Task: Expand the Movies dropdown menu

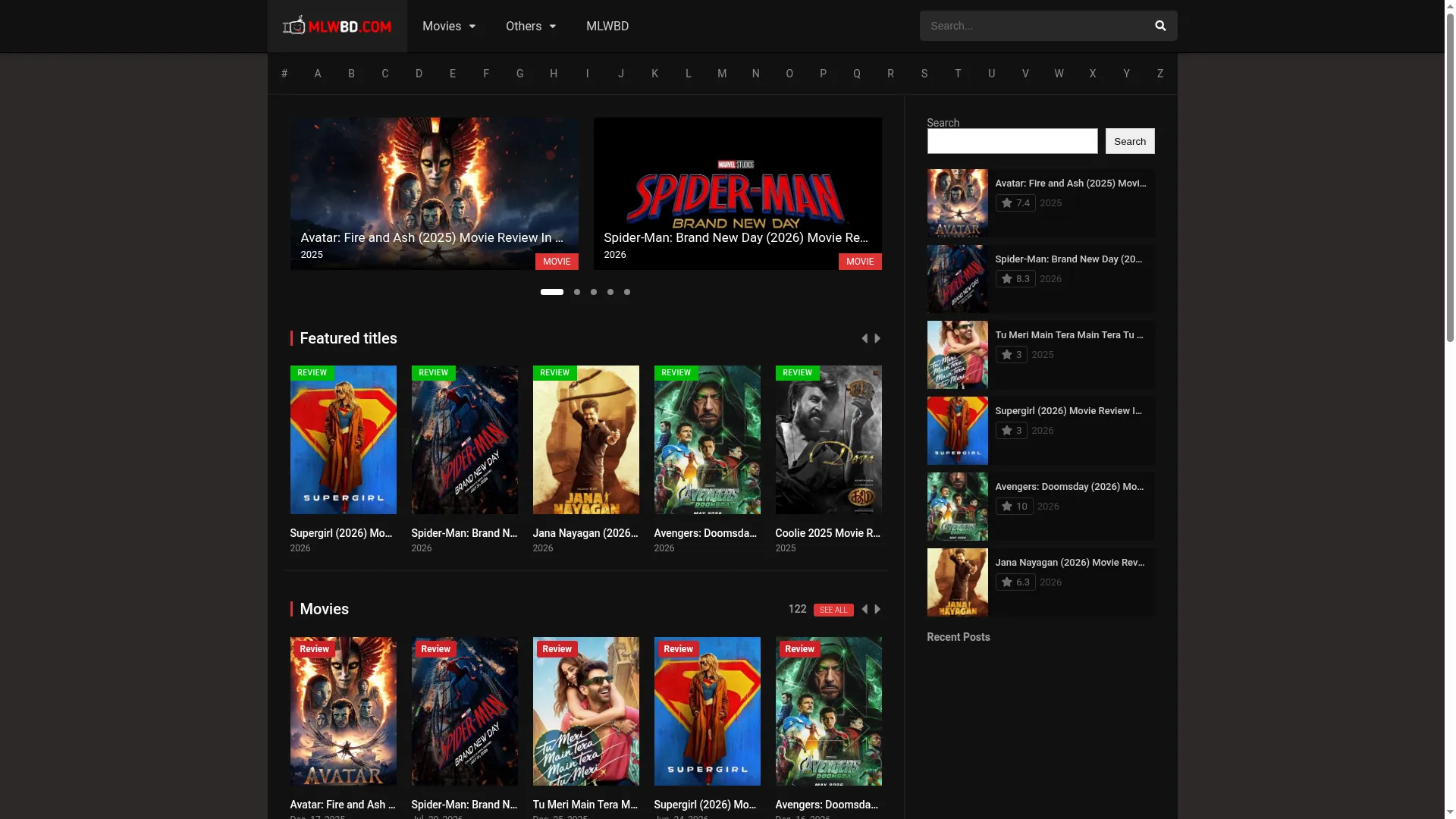Action: point(449,27)
